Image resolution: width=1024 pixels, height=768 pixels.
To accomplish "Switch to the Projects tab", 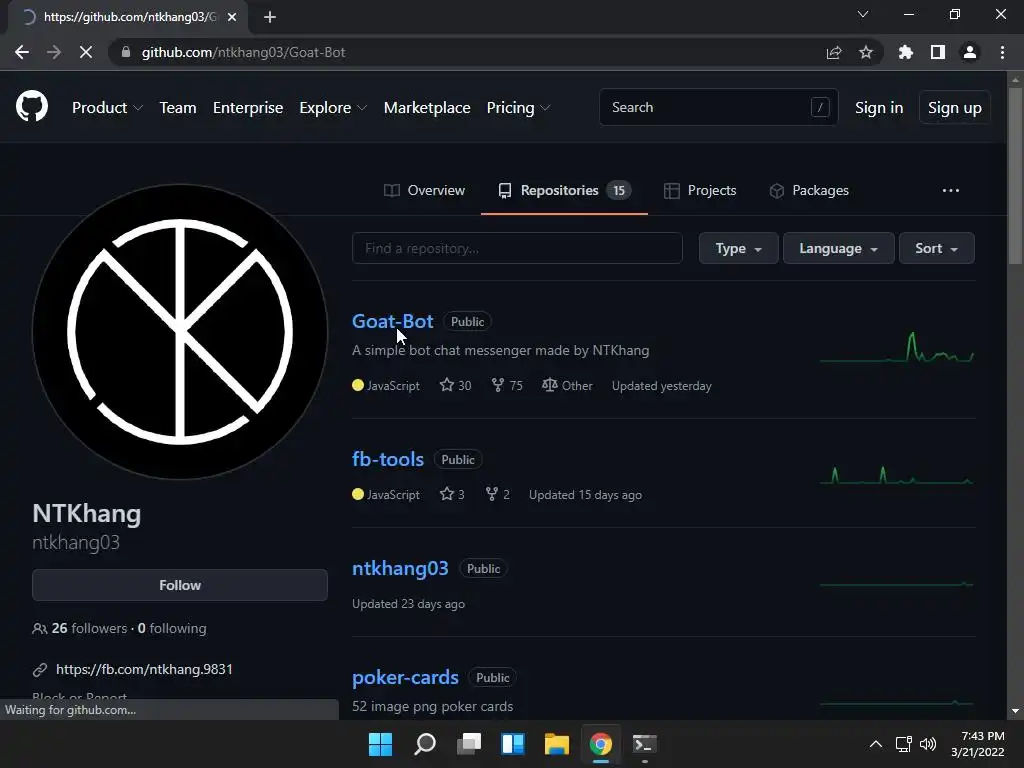I will pos(699,190).
